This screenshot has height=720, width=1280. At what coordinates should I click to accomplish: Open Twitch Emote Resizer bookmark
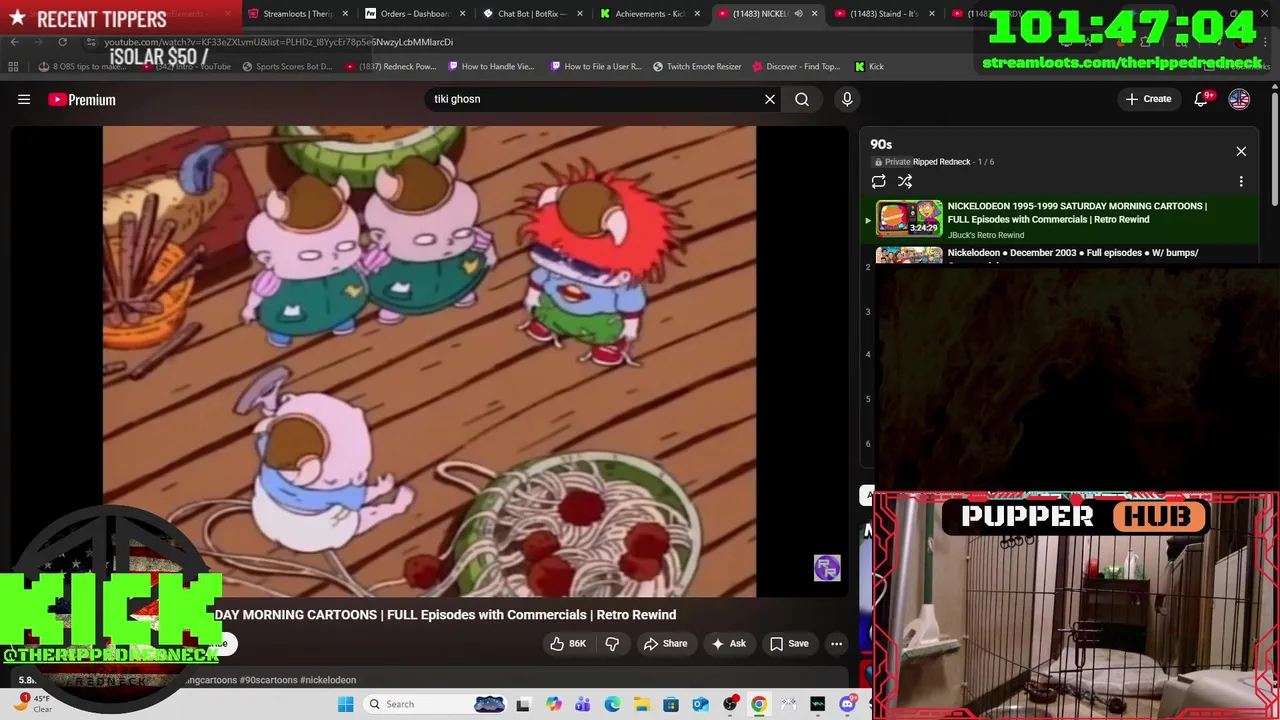tap(697, 67)
